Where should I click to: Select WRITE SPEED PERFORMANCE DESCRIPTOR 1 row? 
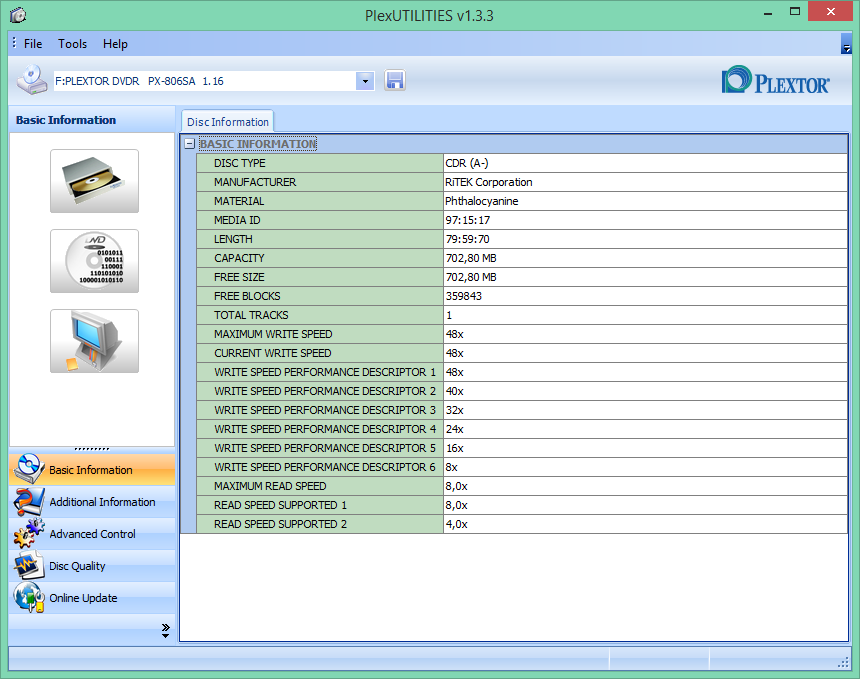tap(522, 372)
